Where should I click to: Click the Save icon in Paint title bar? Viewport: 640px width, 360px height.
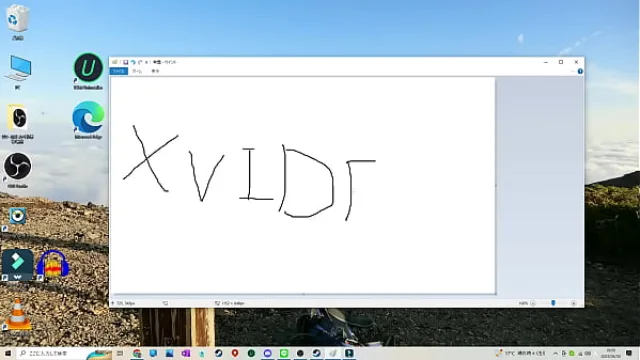tap(126, 62)
